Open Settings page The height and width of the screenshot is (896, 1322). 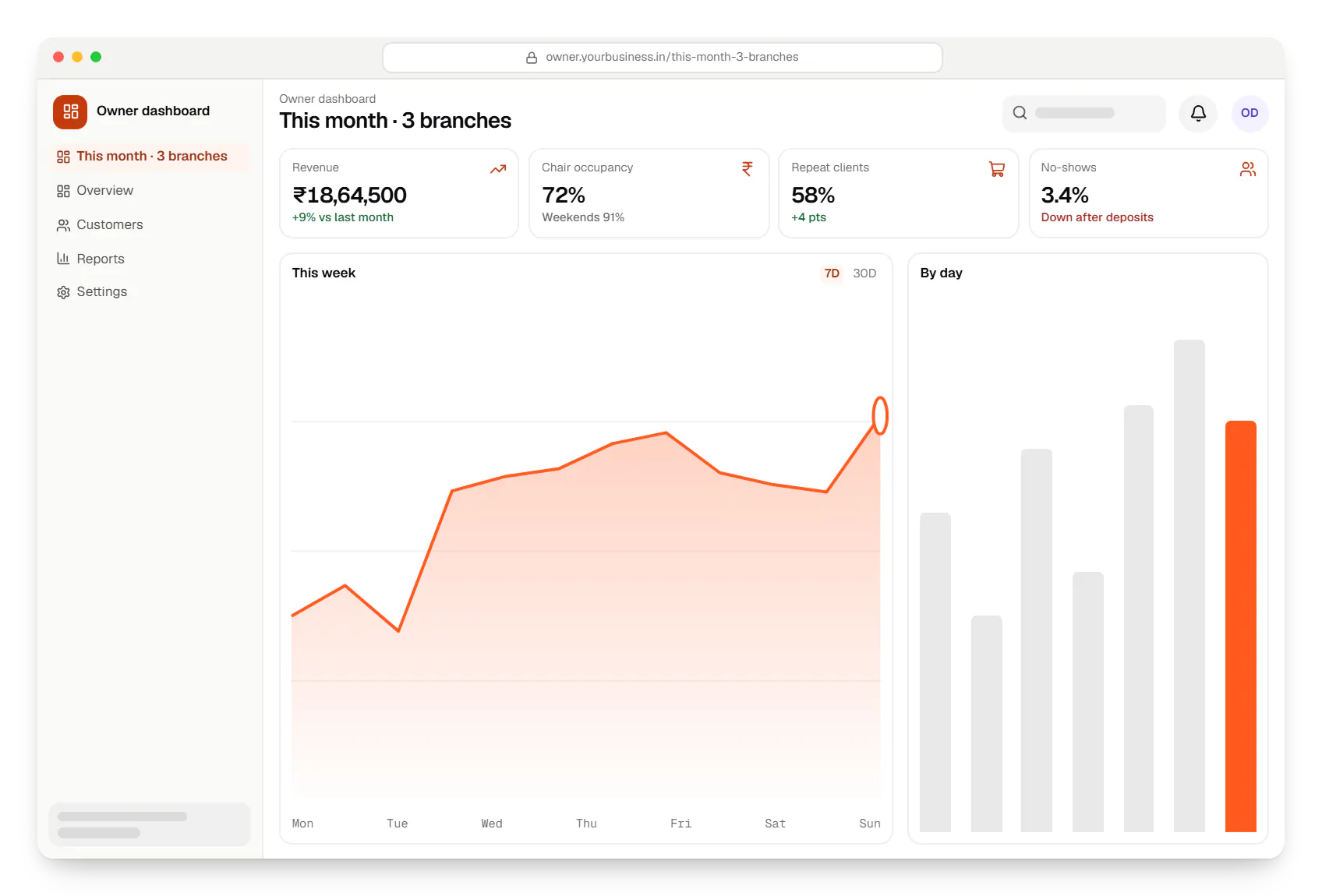tap(150, 292)
